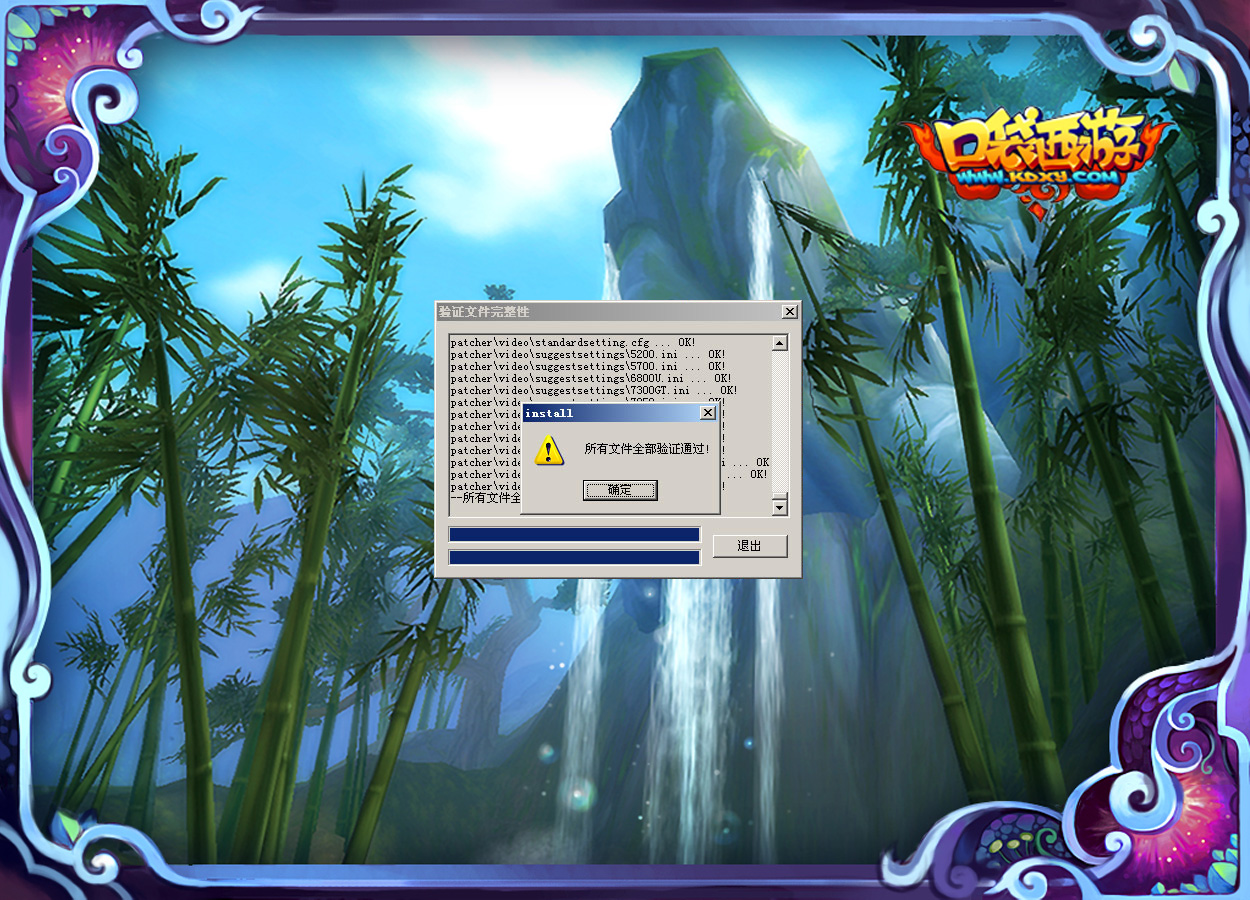Click the log scrollbar up arrow
Image resolution: width=1250 pixels, height=900 pixels.
pyautogui.click(x=780, y=343)
